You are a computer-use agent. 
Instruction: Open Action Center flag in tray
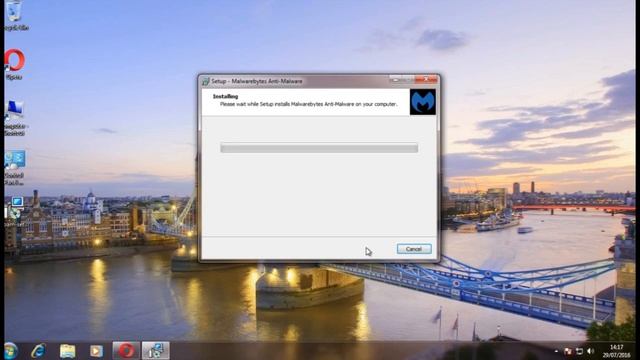coord(568,351)
